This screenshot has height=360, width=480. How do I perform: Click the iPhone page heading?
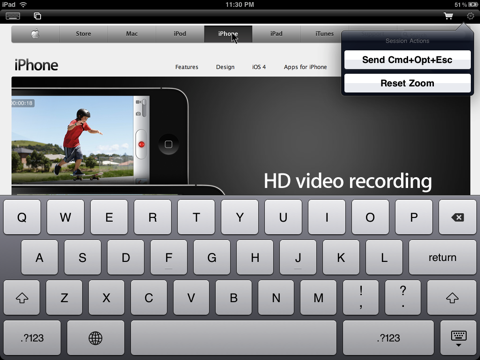coord(36,65)
